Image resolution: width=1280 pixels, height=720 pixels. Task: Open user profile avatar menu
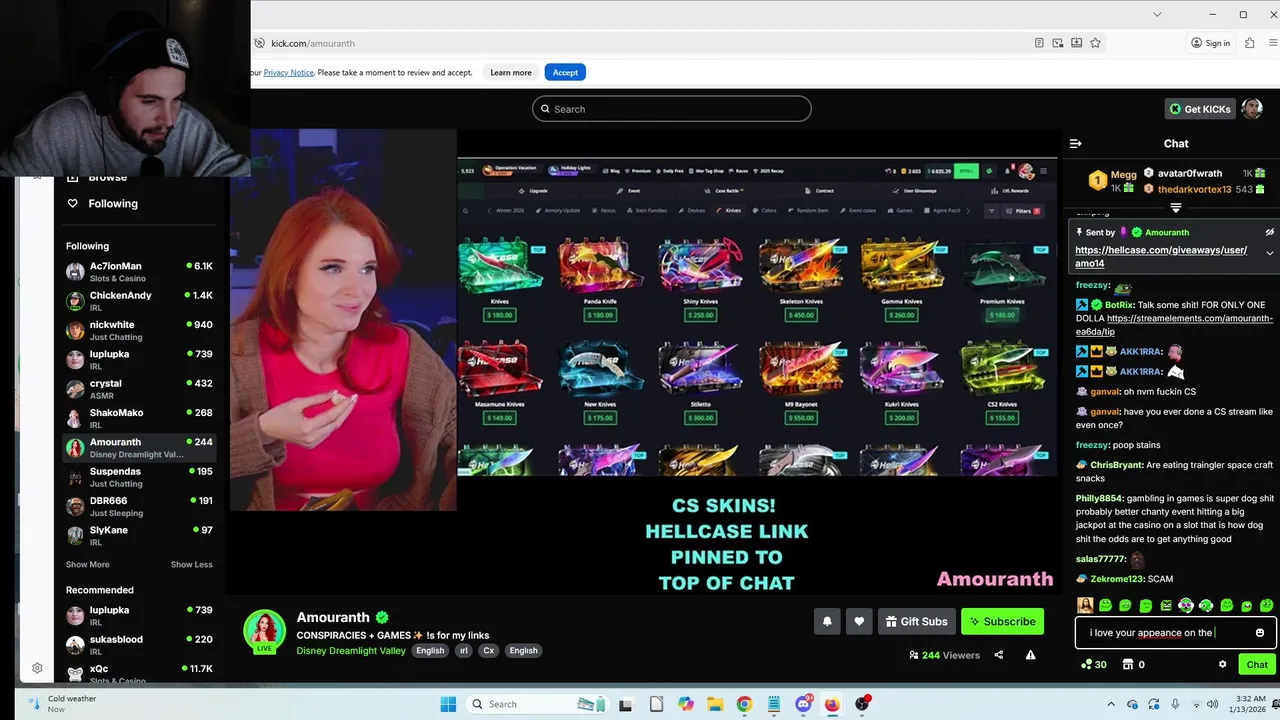pyautogui.click(x=1252, y=109)
